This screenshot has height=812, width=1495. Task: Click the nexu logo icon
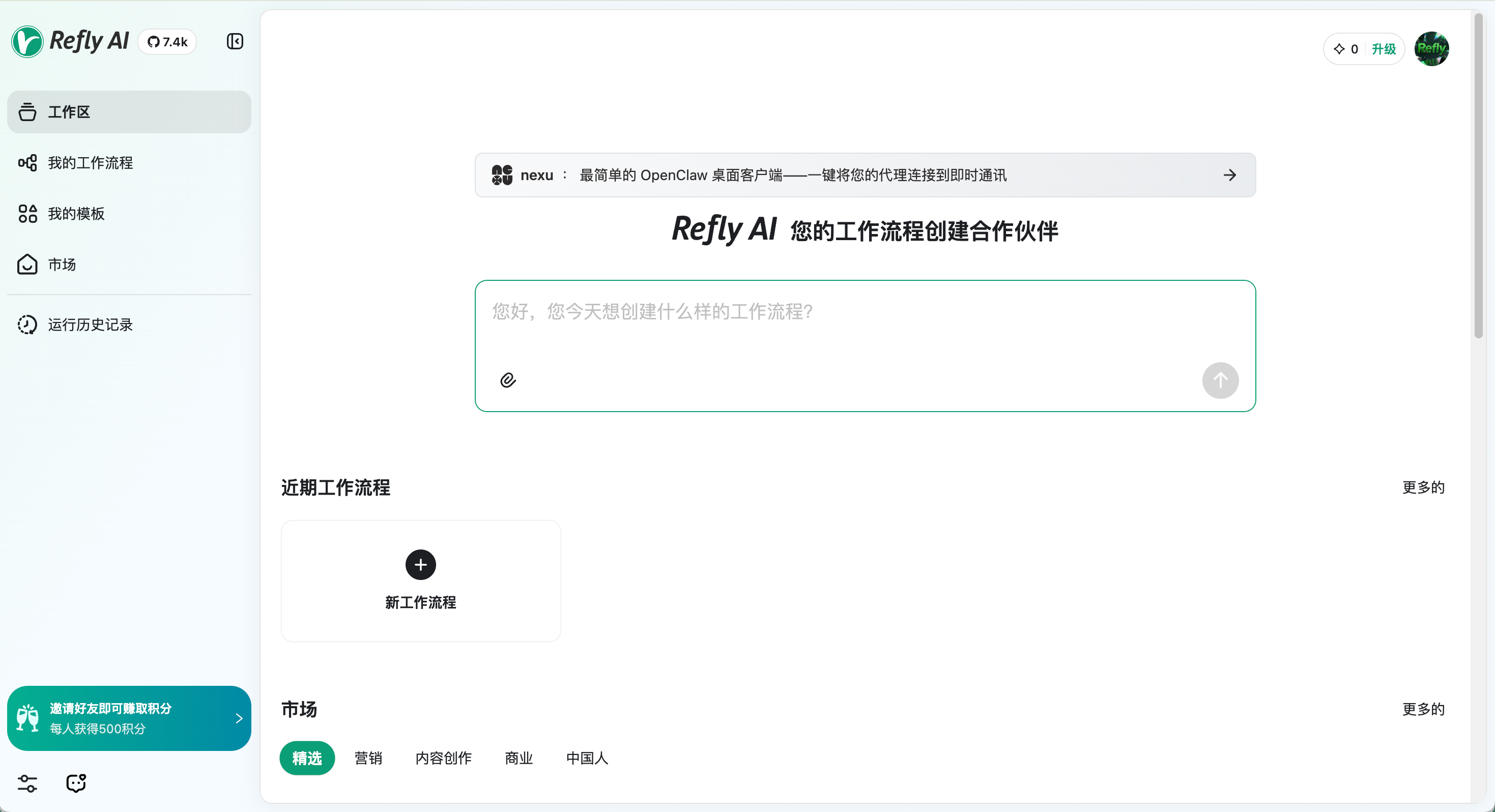502,176
